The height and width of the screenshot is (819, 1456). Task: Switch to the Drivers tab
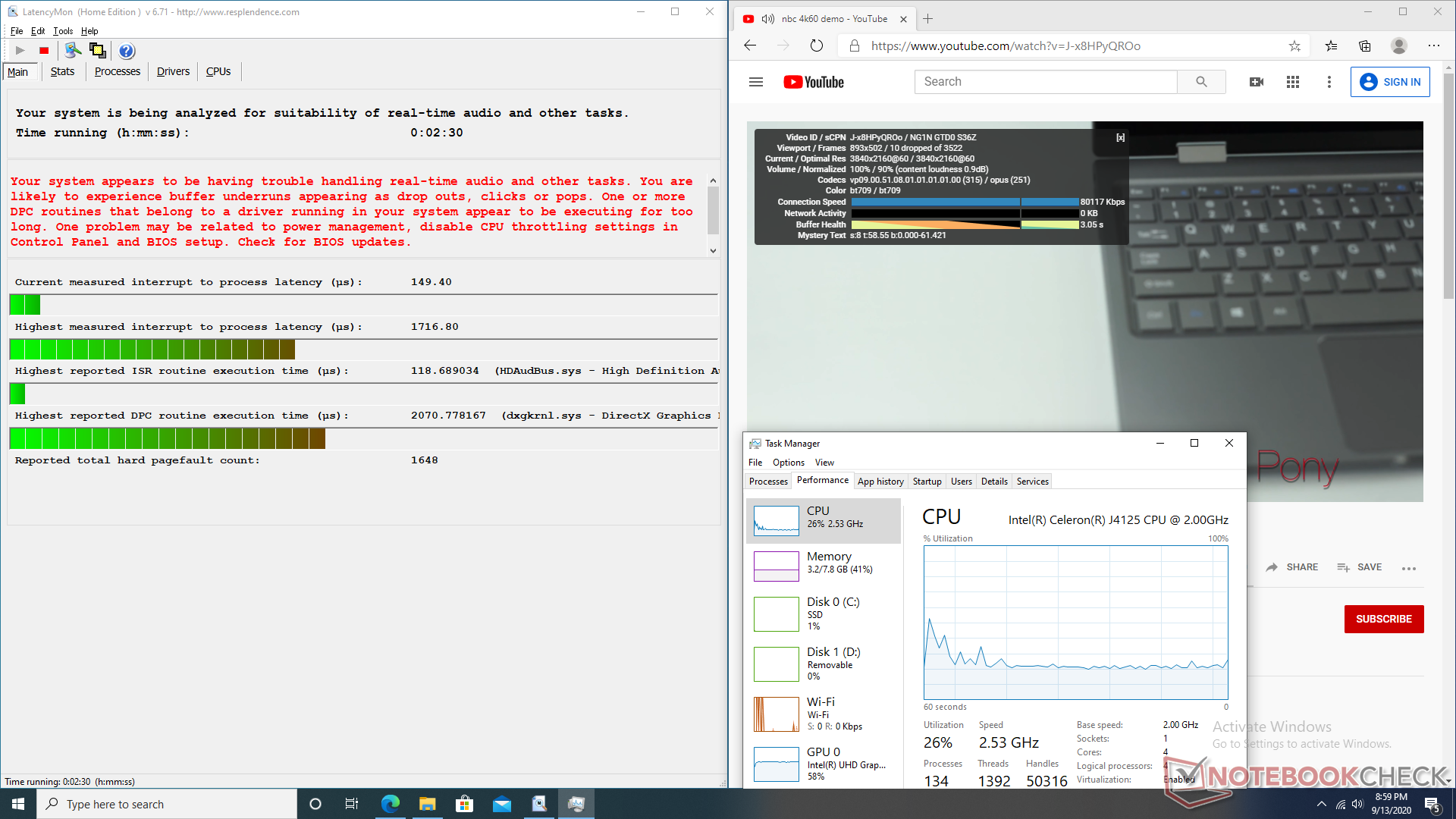tap(173, 71)
